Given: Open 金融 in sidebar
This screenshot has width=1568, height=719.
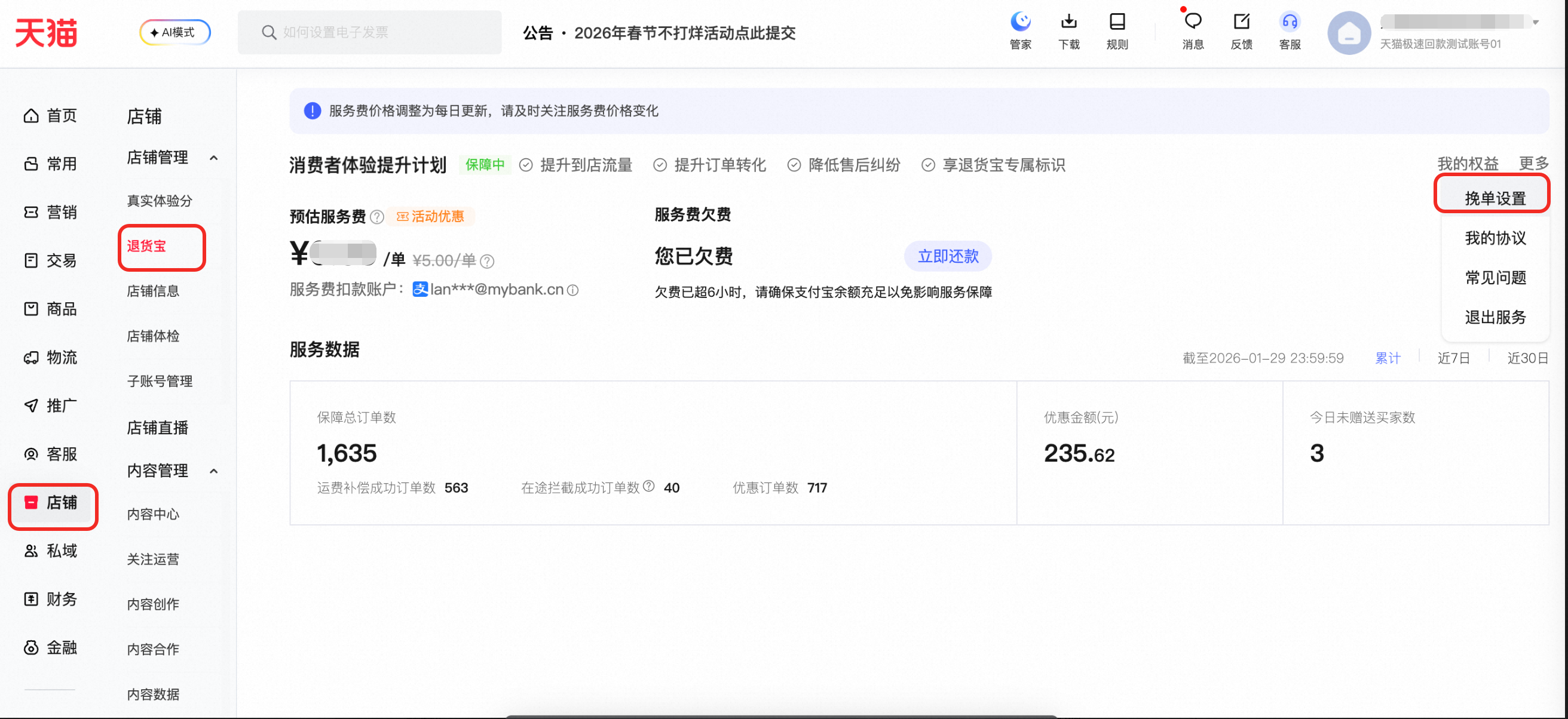Looking at the screenshot, I should pyautogui.click(x=51, y=647).
